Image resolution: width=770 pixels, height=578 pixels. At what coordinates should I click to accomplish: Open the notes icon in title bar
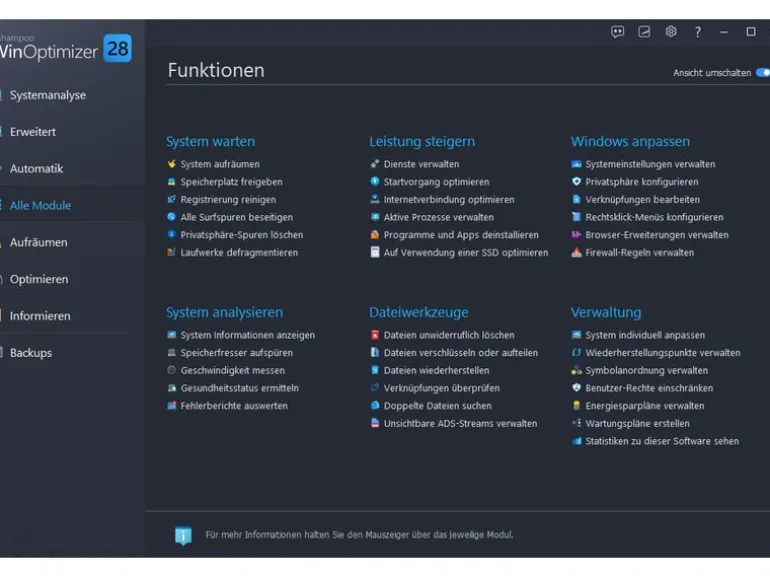tap(644, 32)
